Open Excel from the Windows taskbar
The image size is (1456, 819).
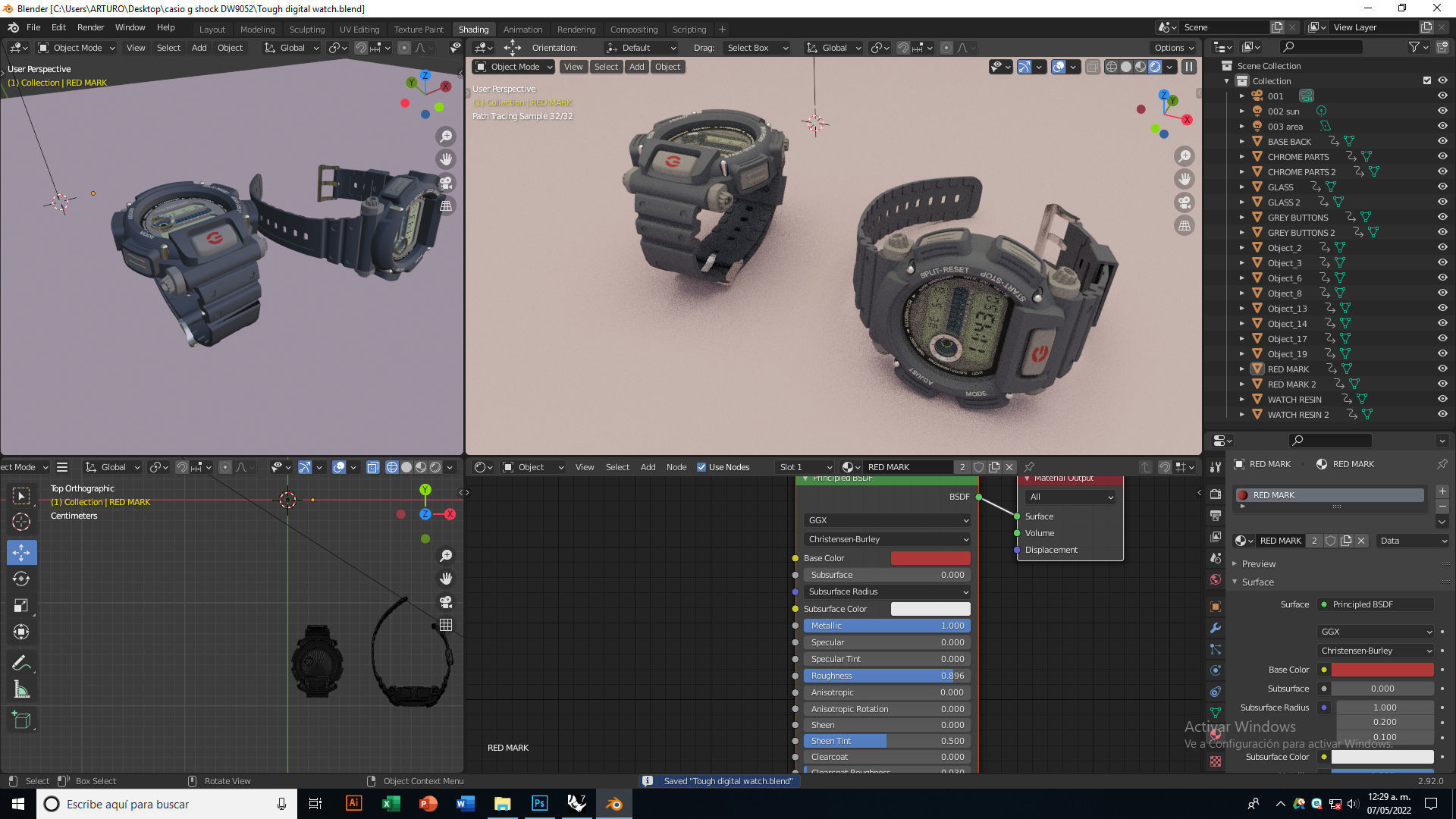pos(391,804)
